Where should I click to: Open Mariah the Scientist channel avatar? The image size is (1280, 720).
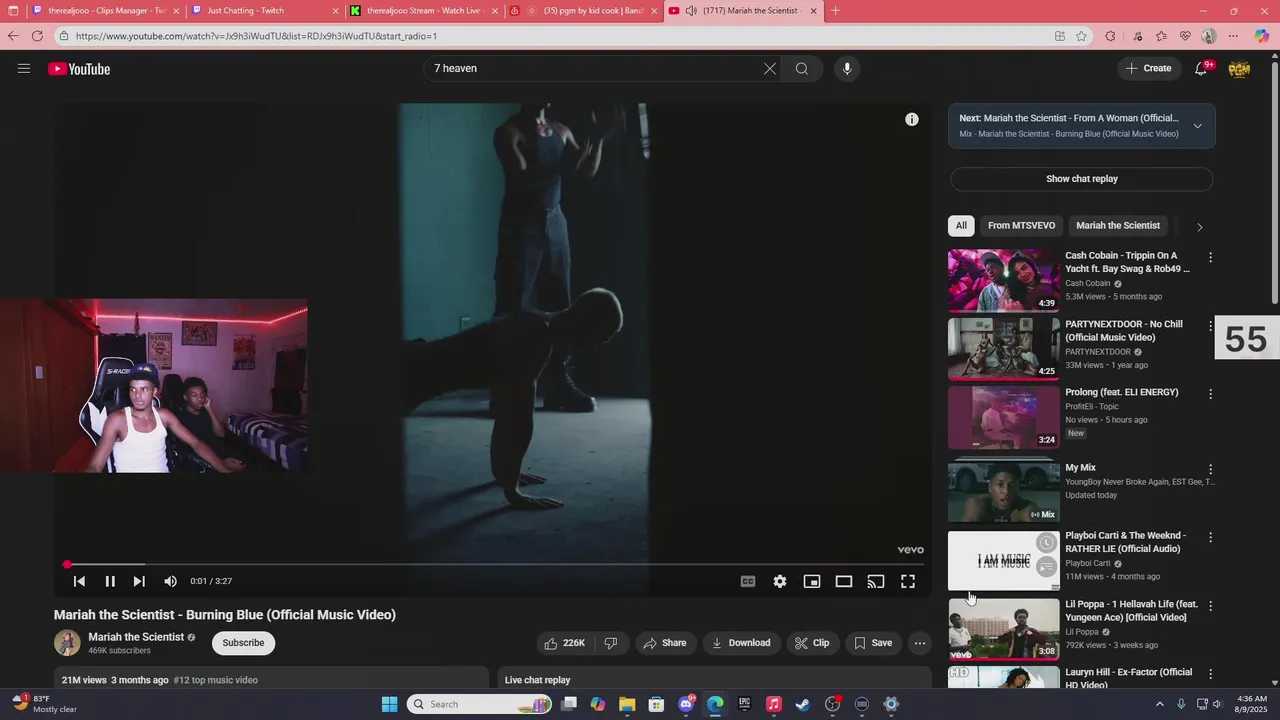point(67,643)
